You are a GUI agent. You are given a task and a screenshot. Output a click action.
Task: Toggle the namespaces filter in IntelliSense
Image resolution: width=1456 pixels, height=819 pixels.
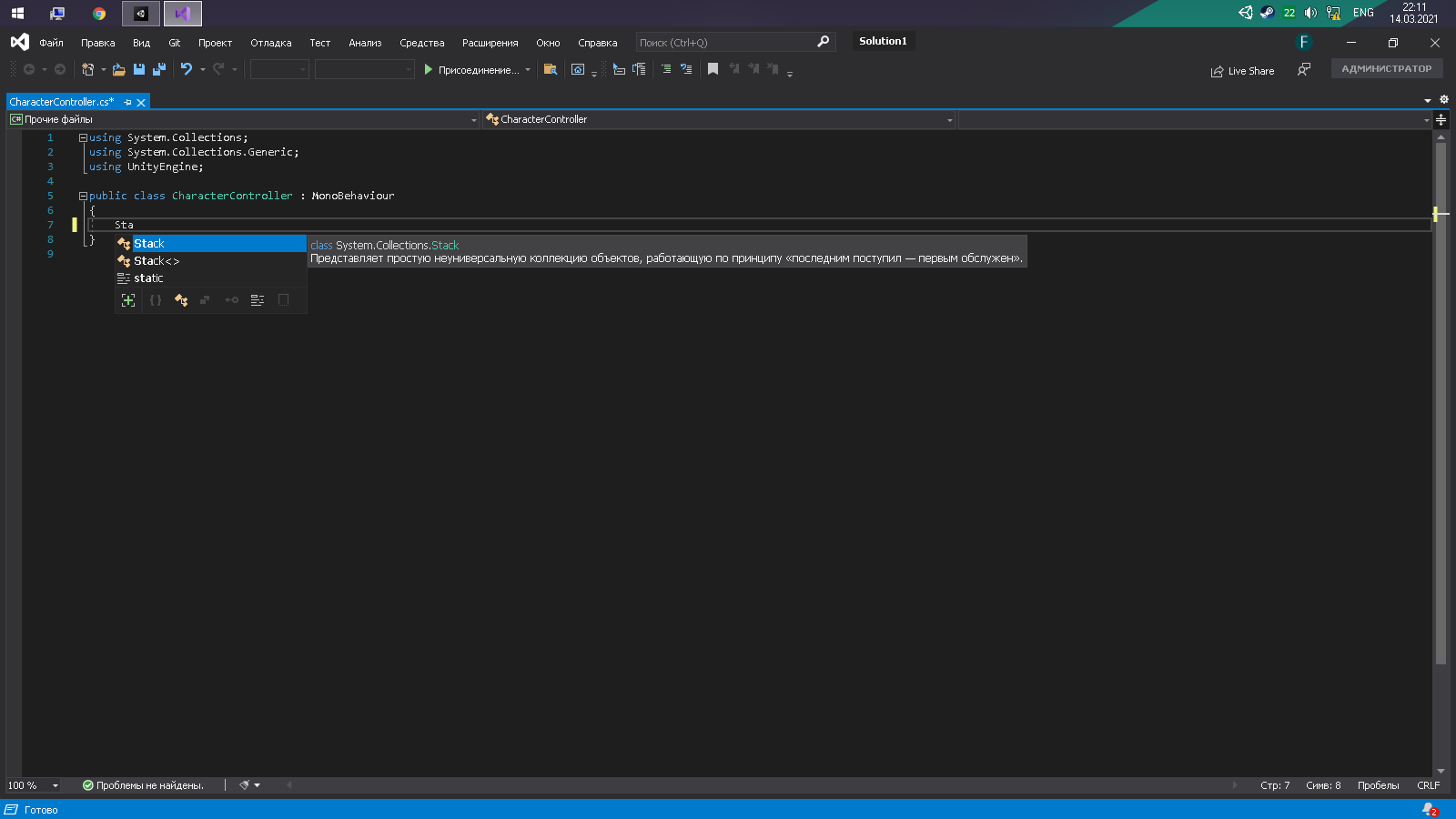pyautogui.click(x=156, y=300)
